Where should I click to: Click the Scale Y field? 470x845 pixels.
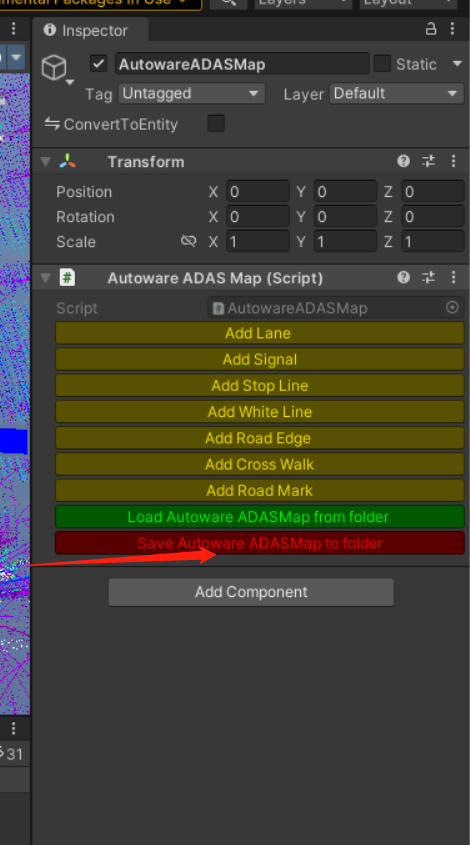[345, 241]
